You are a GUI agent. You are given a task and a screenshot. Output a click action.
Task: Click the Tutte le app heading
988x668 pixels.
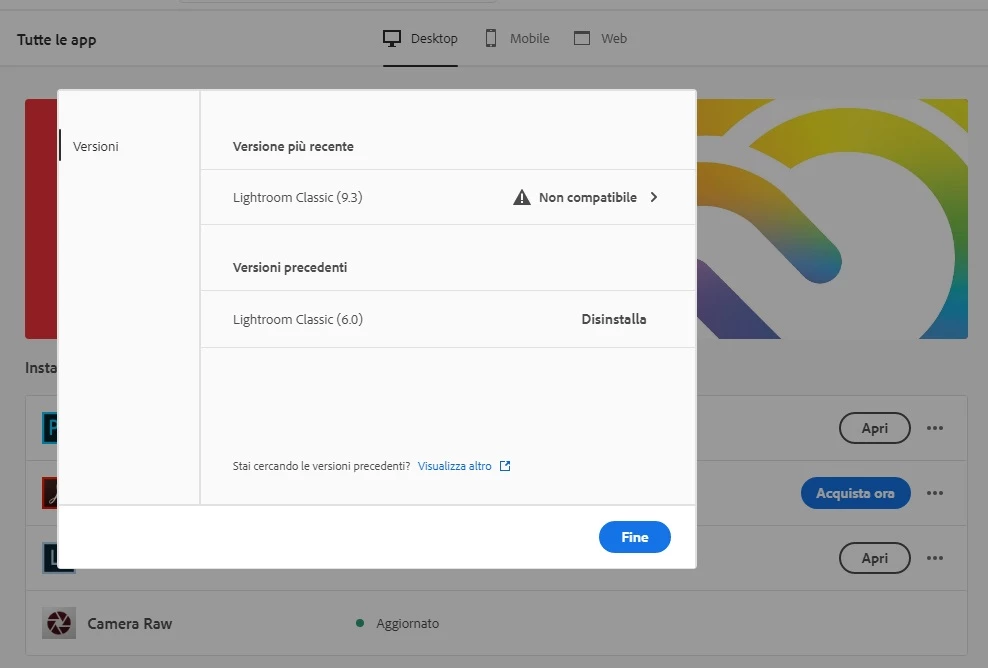point(57,40)
